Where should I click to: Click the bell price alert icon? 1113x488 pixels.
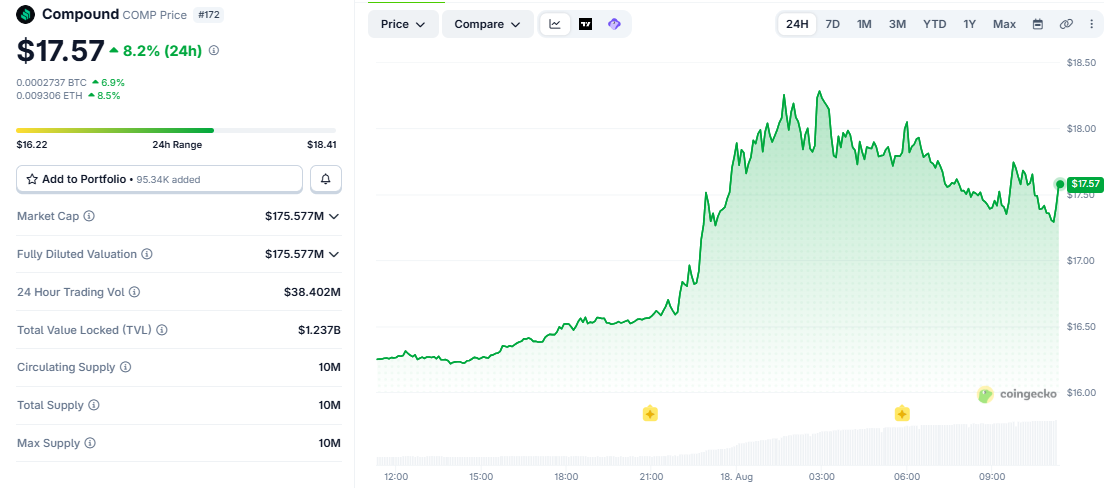(326, 179)
